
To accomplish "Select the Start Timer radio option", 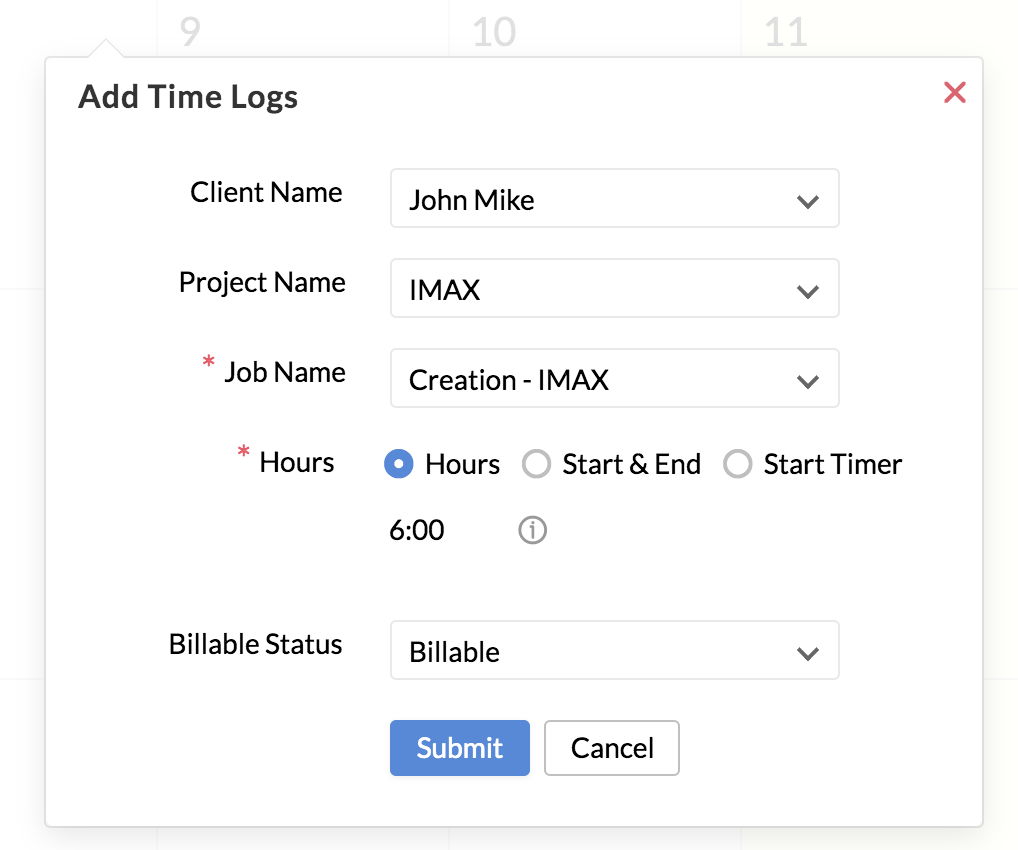I will click(738, 464).
